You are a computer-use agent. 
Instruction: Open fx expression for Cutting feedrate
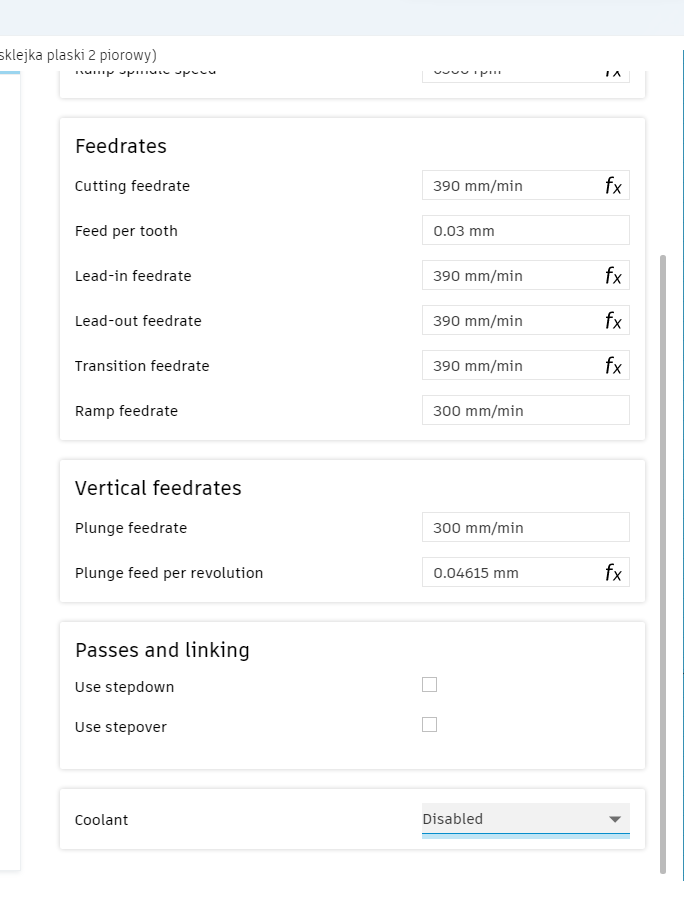tap(613, 186)
